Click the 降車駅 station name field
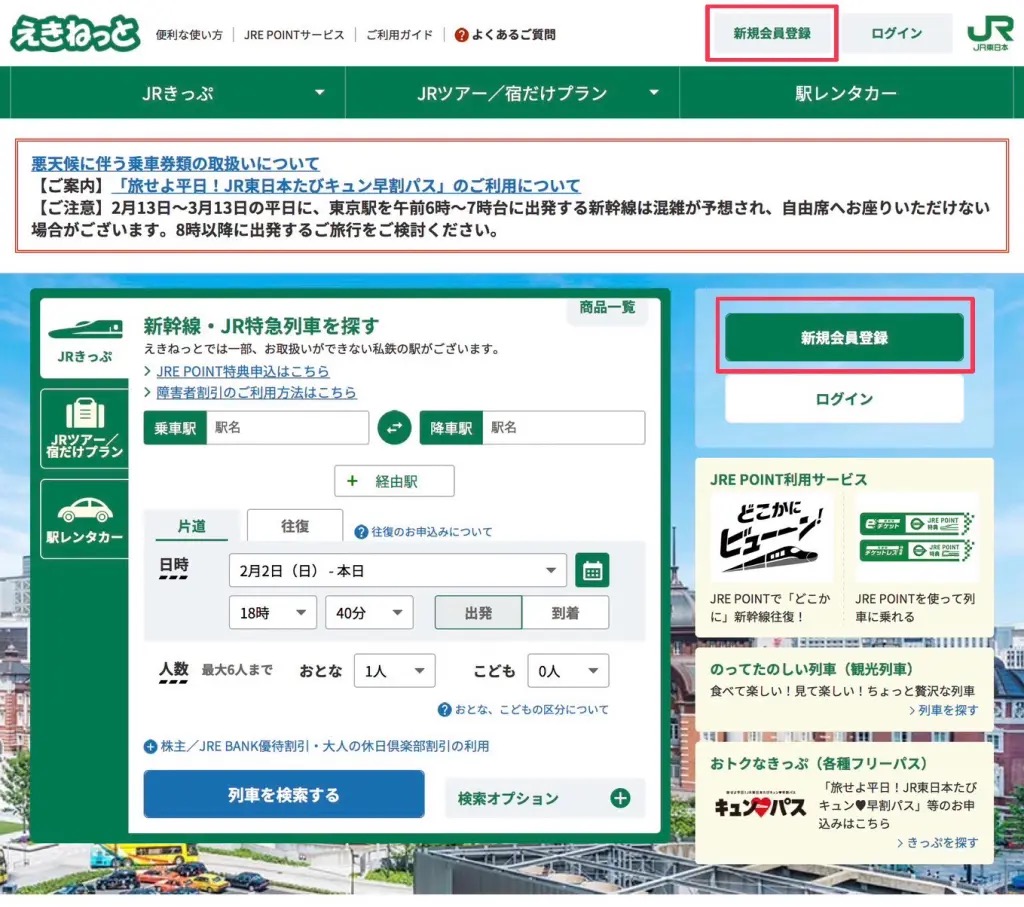 (564, 428)
